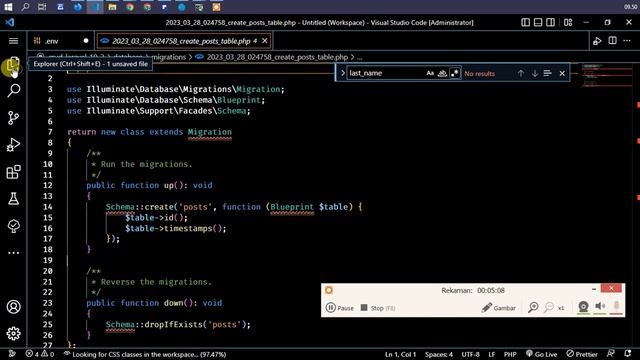
Task: Open Windows taskbar search
Action: coord(25,7)
